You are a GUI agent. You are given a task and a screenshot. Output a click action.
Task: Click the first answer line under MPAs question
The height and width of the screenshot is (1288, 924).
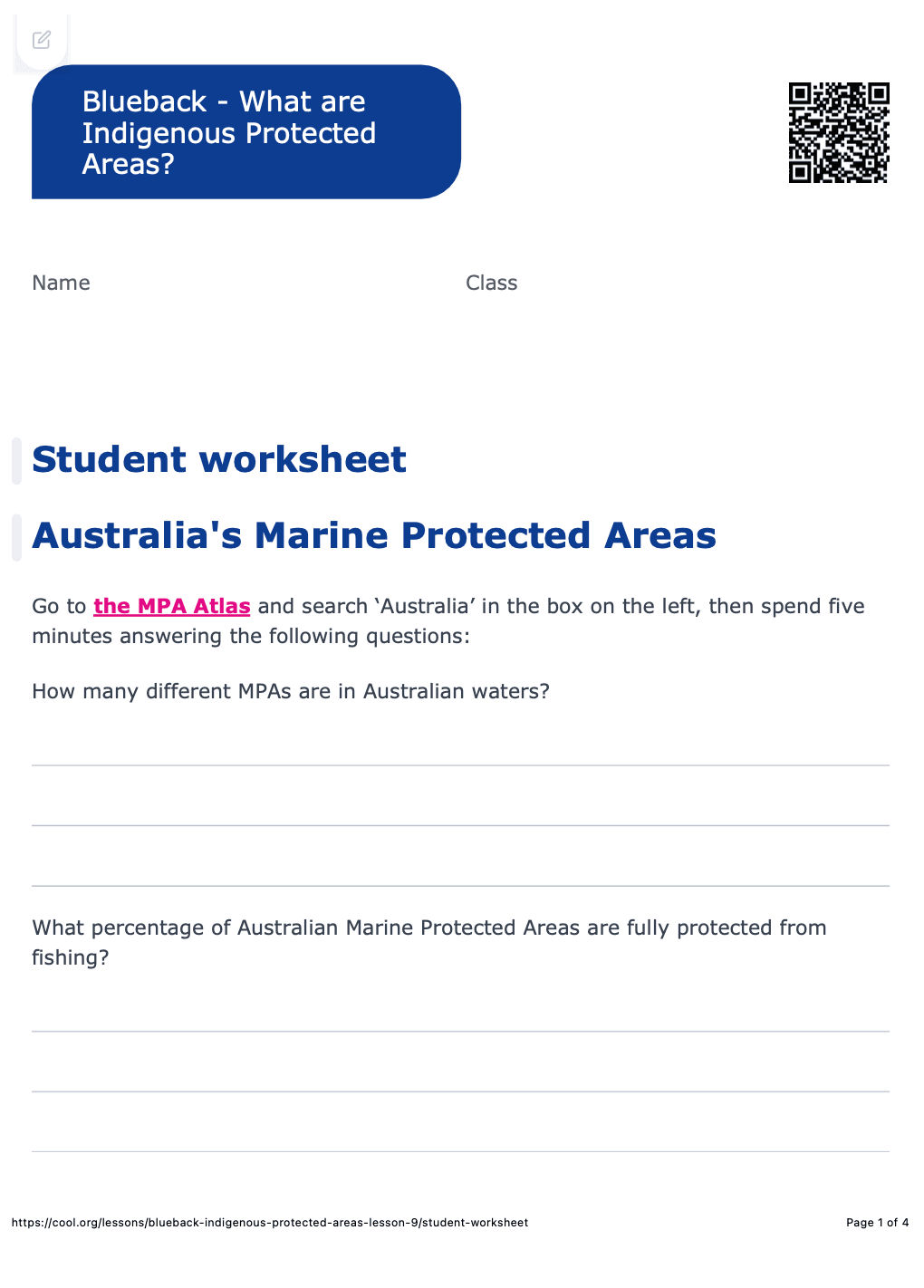[x=460, y=764]
